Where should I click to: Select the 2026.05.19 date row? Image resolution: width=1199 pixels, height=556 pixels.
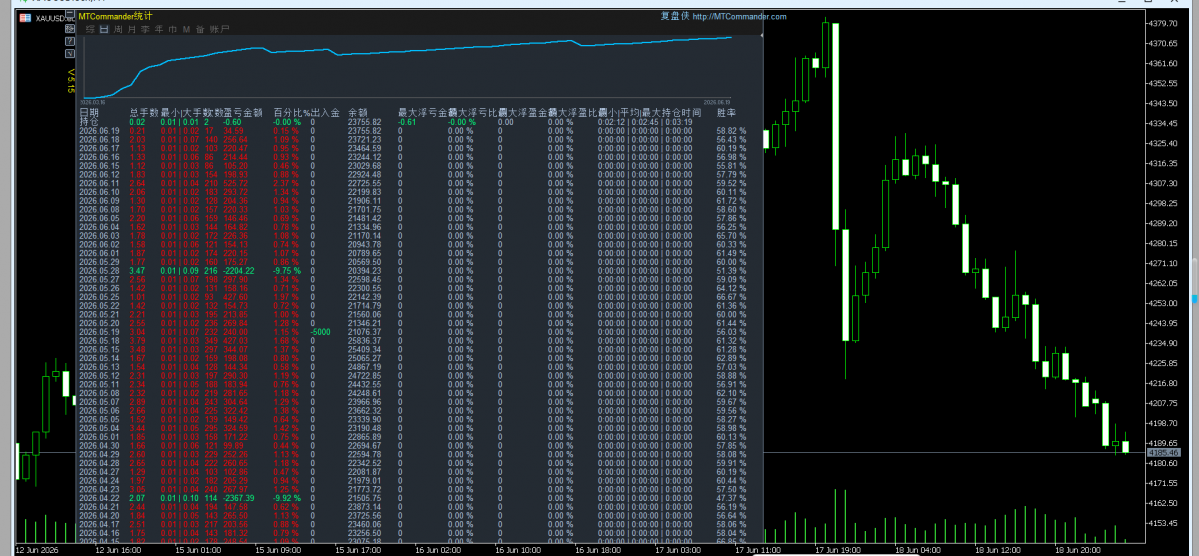pos(100,332)
